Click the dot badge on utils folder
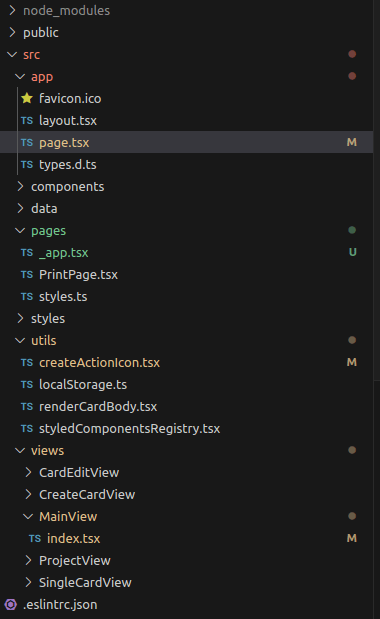The image size is (380, 619). click(x=352, y=340)
